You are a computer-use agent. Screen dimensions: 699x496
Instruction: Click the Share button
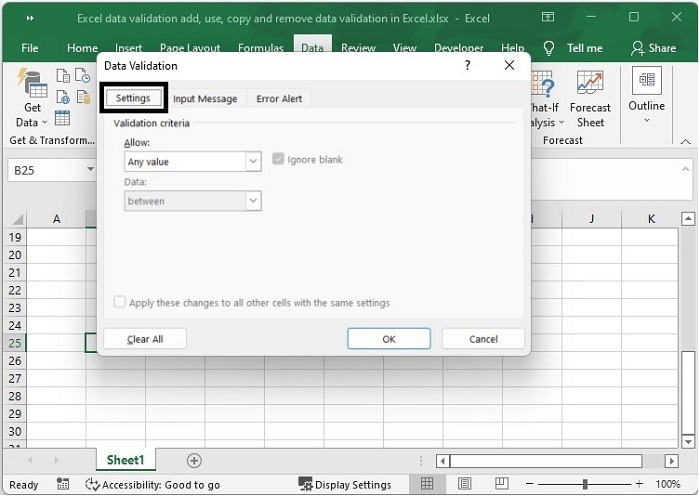click(654, 48)
